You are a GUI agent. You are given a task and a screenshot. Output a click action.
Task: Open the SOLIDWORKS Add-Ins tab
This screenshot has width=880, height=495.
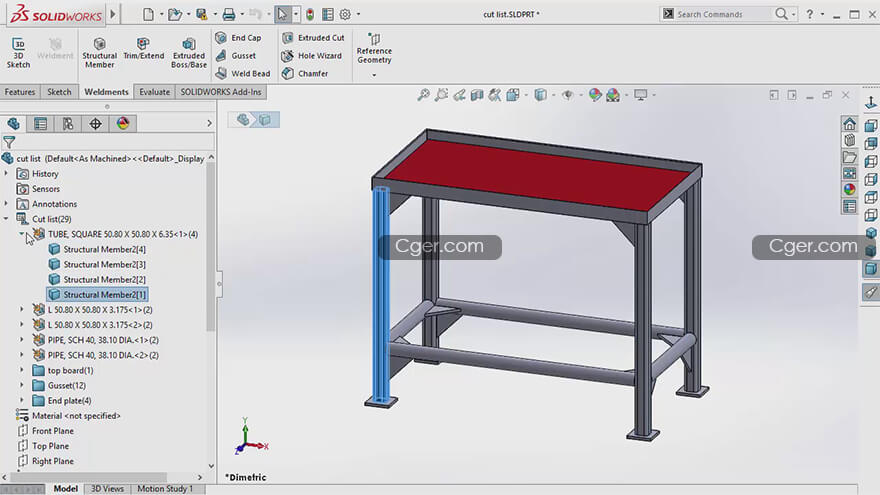coord(221,92)
